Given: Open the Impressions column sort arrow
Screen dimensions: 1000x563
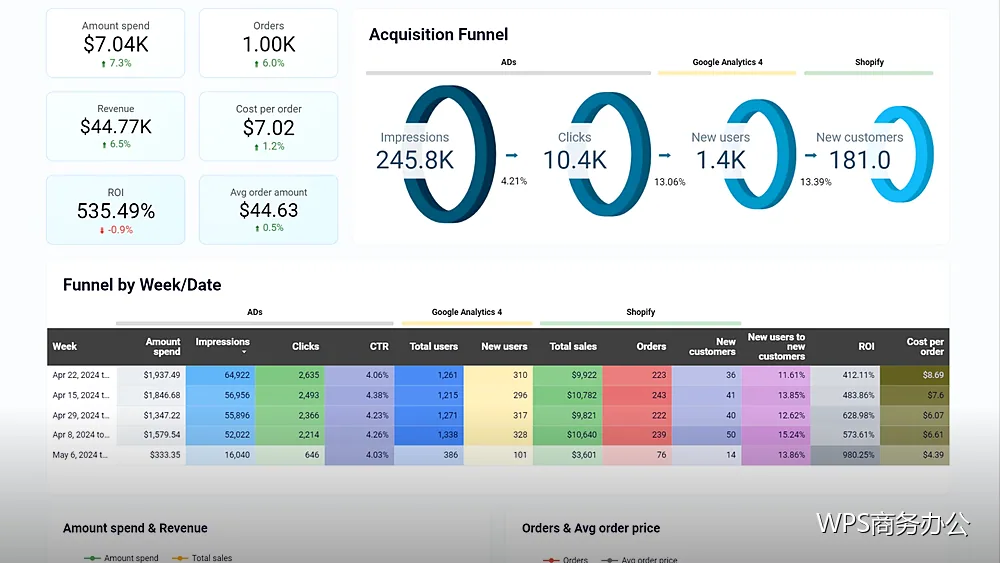Looking at the screenshot, I should (x=244, y=352).
